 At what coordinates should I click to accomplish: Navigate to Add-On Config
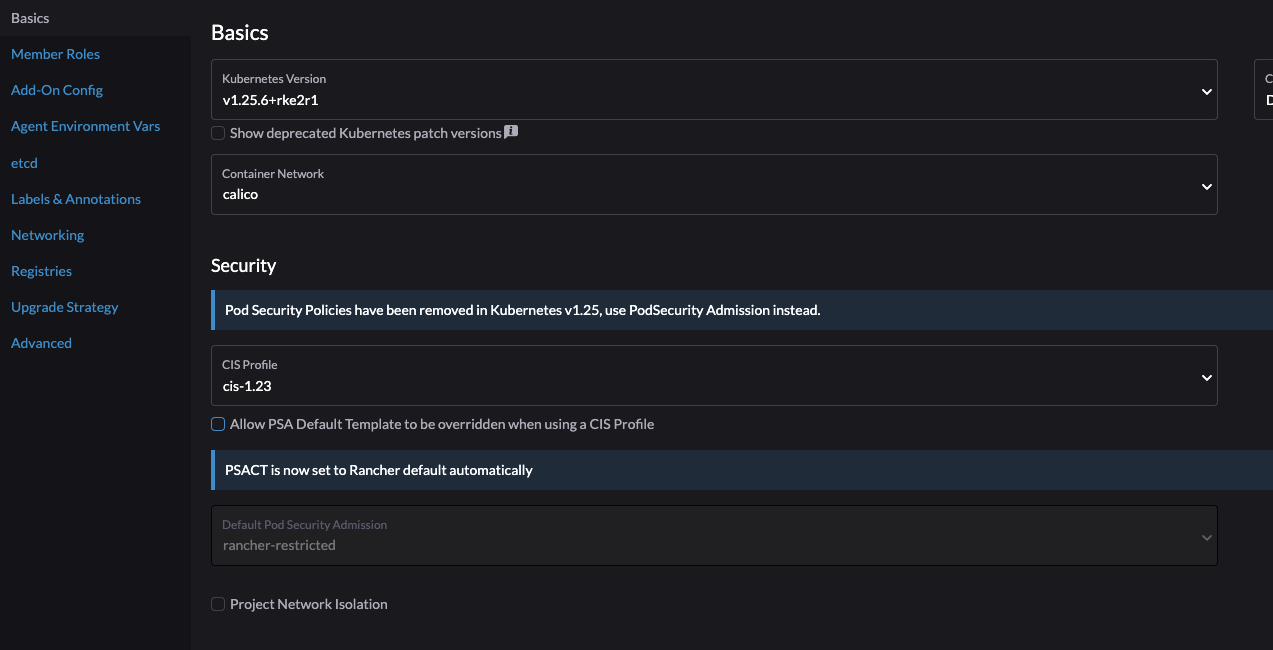56,90
